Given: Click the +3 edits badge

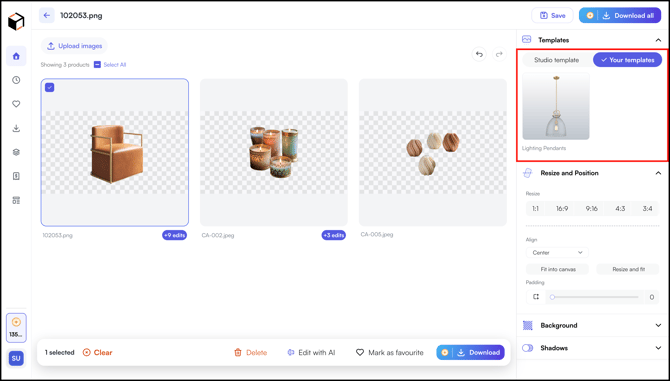Looking at the screenshot, I should point(334,235).
